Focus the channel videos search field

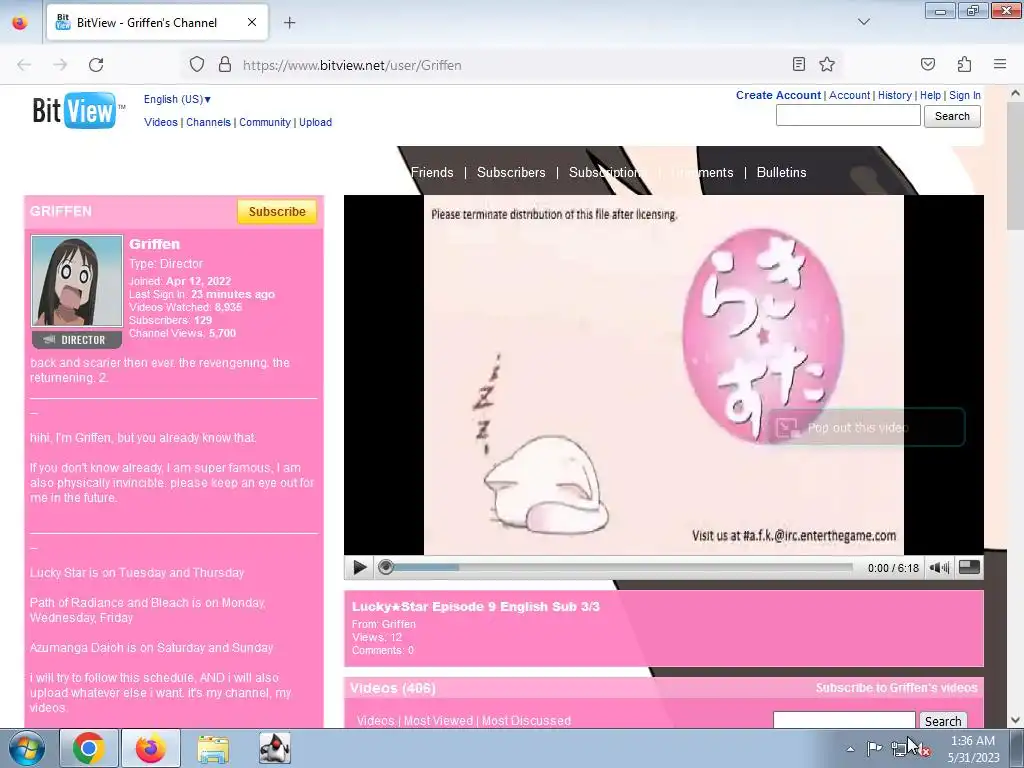844,720
